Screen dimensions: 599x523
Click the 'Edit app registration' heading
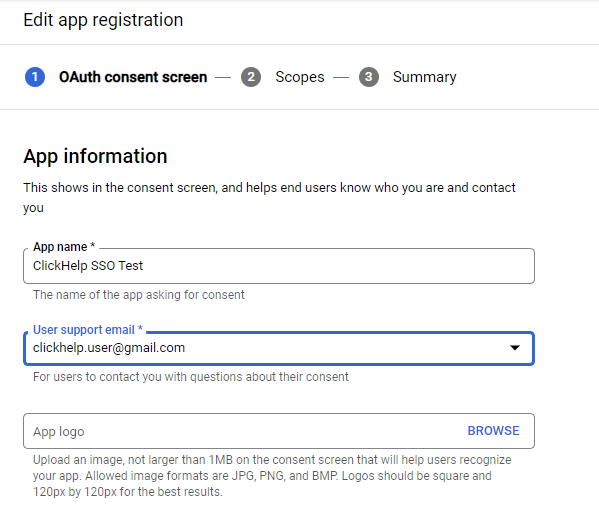click(103, 20)
